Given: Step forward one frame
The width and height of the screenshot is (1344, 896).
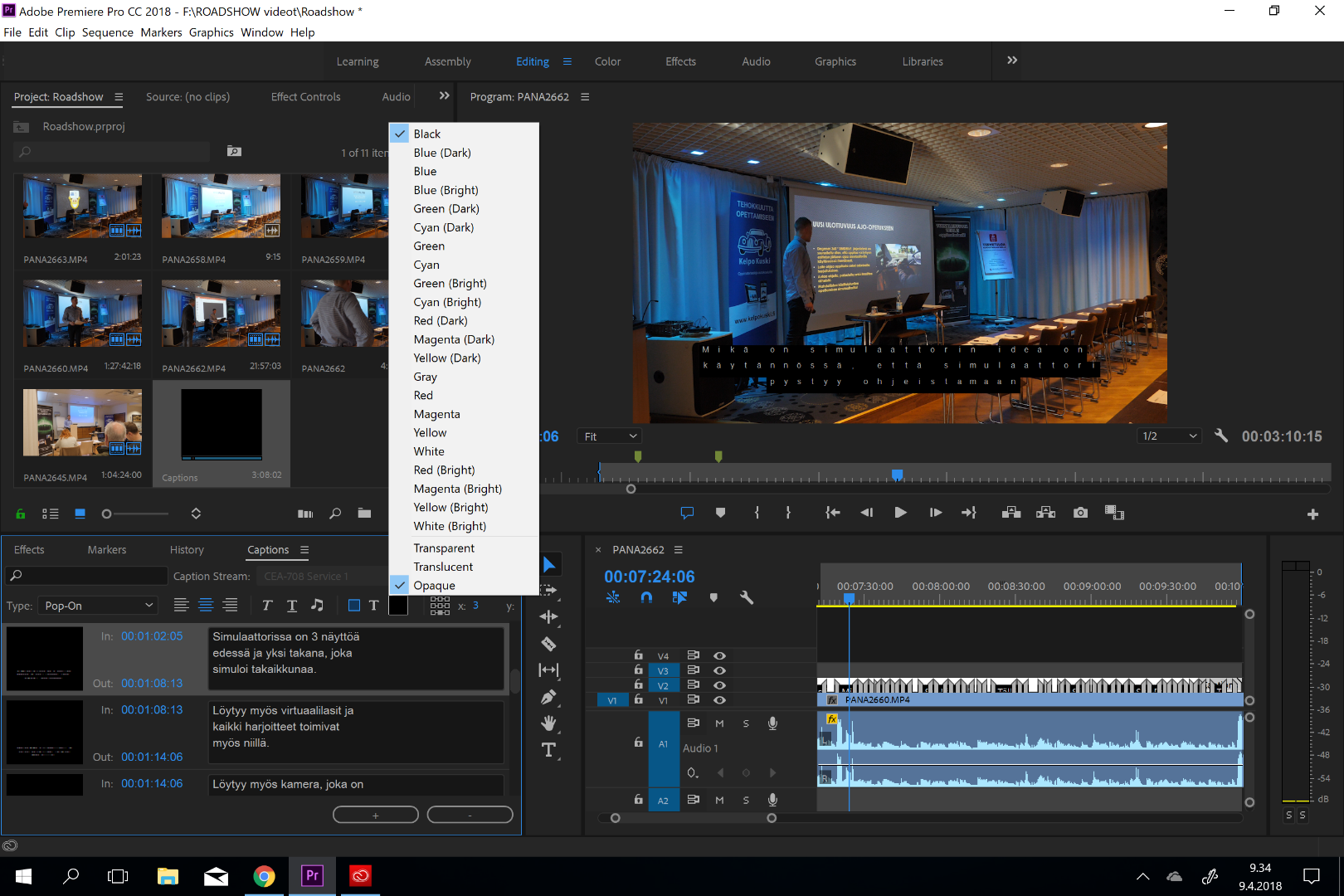Looking at the screenshot, I should coord(935,513).
